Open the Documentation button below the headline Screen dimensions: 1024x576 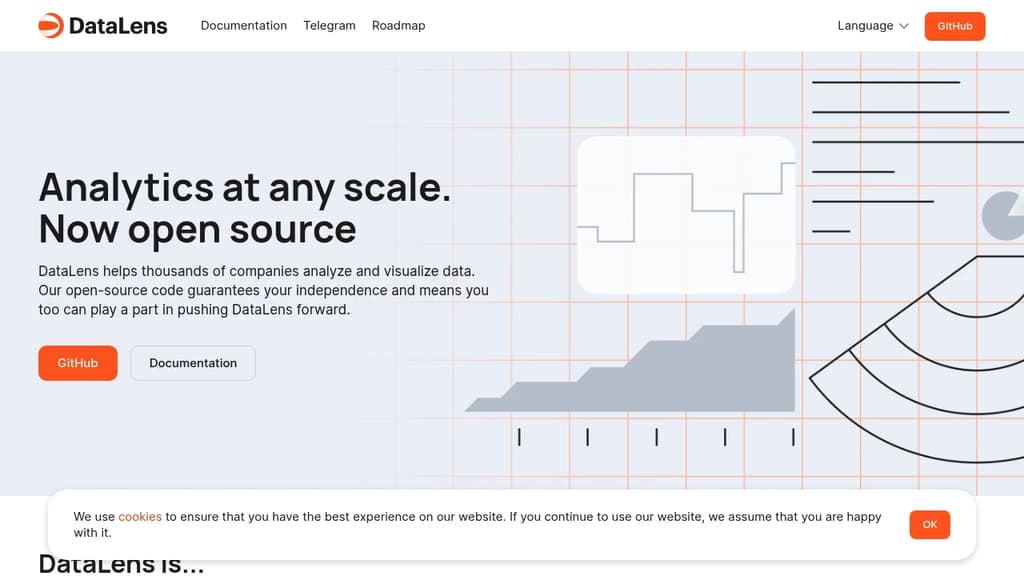(x=192, y=363)
